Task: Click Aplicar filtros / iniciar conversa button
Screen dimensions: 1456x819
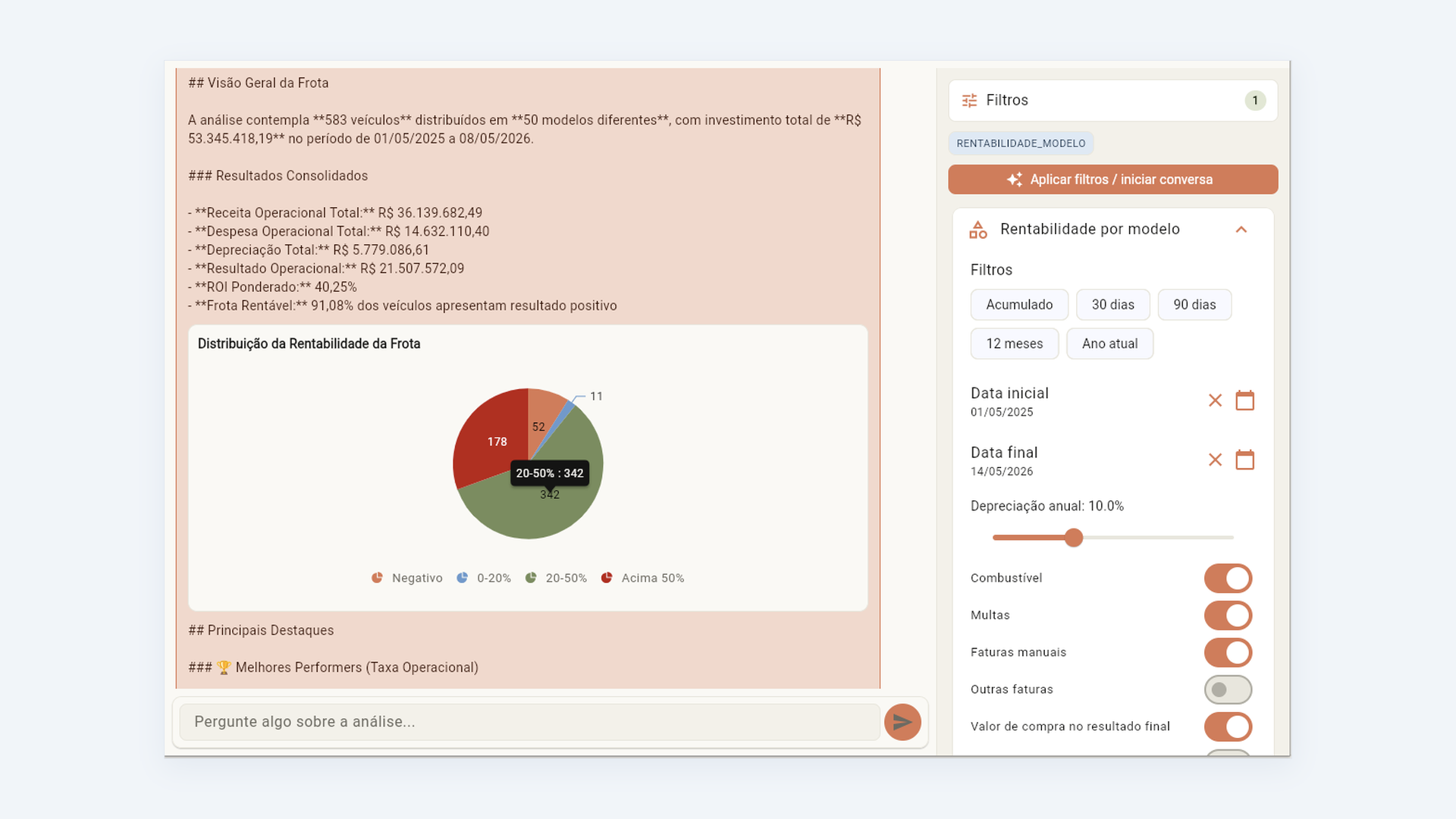Action: click(1112, 180)
